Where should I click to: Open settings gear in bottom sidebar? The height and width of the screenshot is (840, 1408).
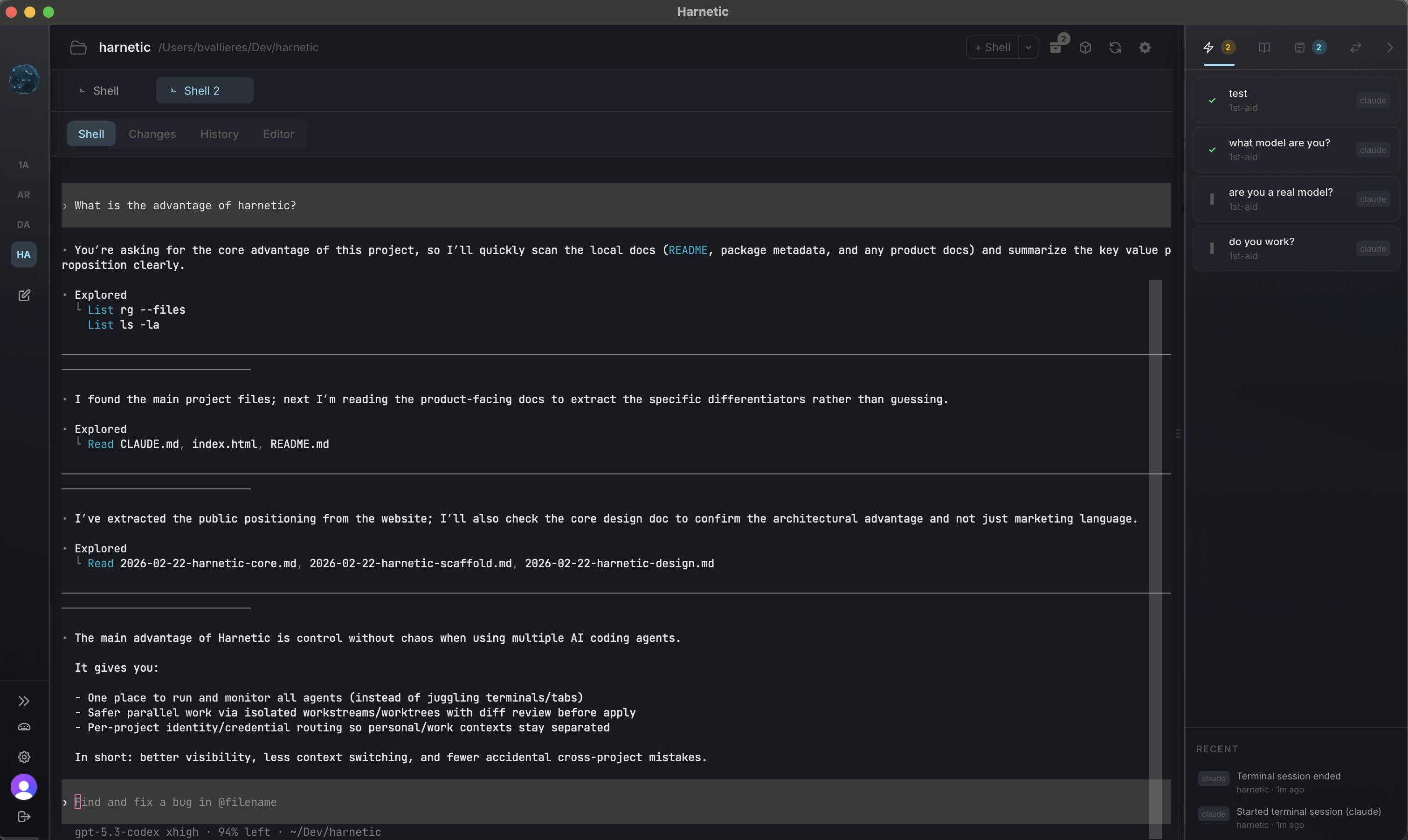pyautogui.click(x=24, y=757)
